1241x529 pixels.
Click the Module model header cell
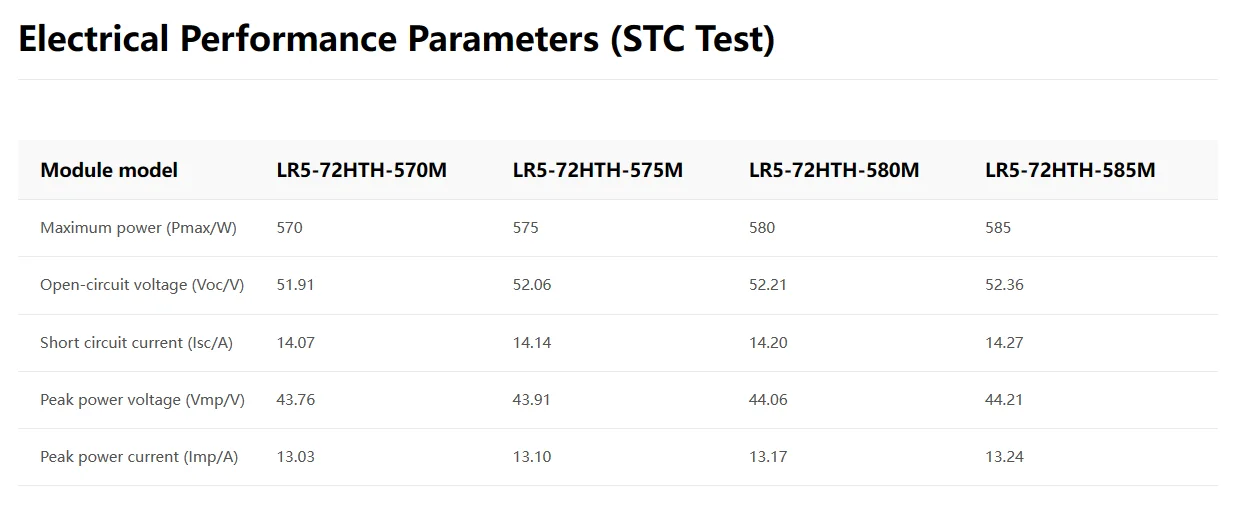109,170
